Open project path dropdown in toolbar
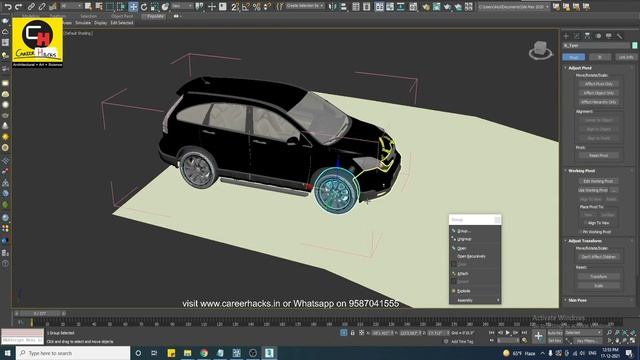 click(x=513, y=7)
